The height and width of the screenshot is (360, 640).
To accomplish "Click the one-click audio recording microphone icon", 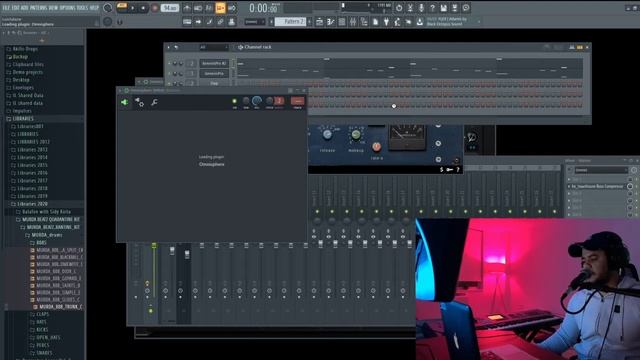I will [421, 8].
